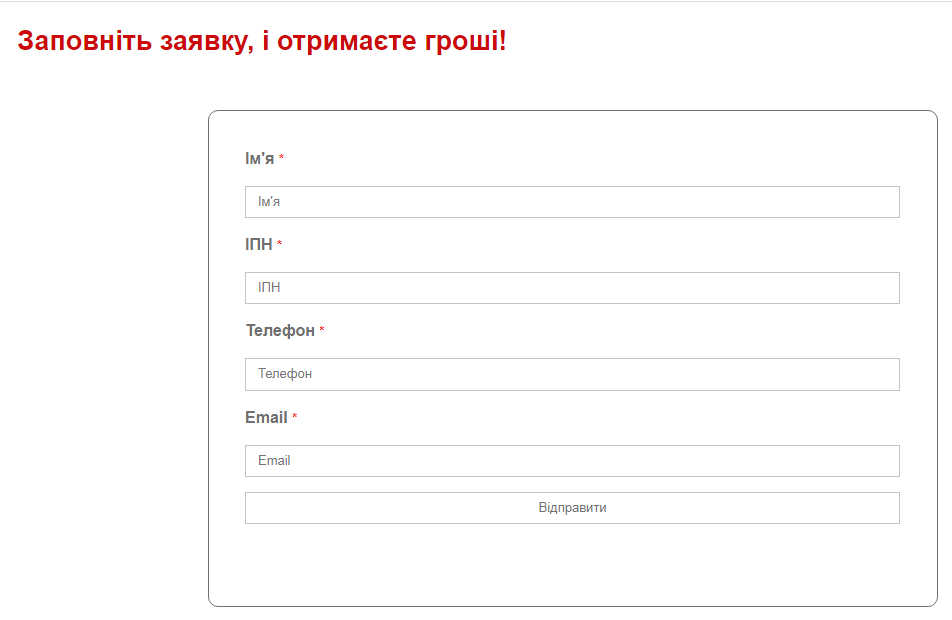Click the Email field label

point(266,417)
